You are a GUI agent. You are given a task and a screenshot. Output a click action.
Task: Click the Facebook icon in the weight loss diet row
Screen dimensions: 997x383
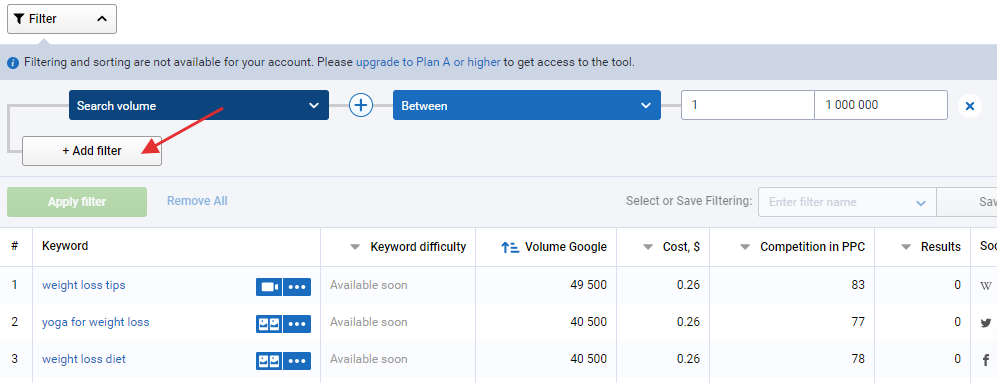(x=986, y=360)
